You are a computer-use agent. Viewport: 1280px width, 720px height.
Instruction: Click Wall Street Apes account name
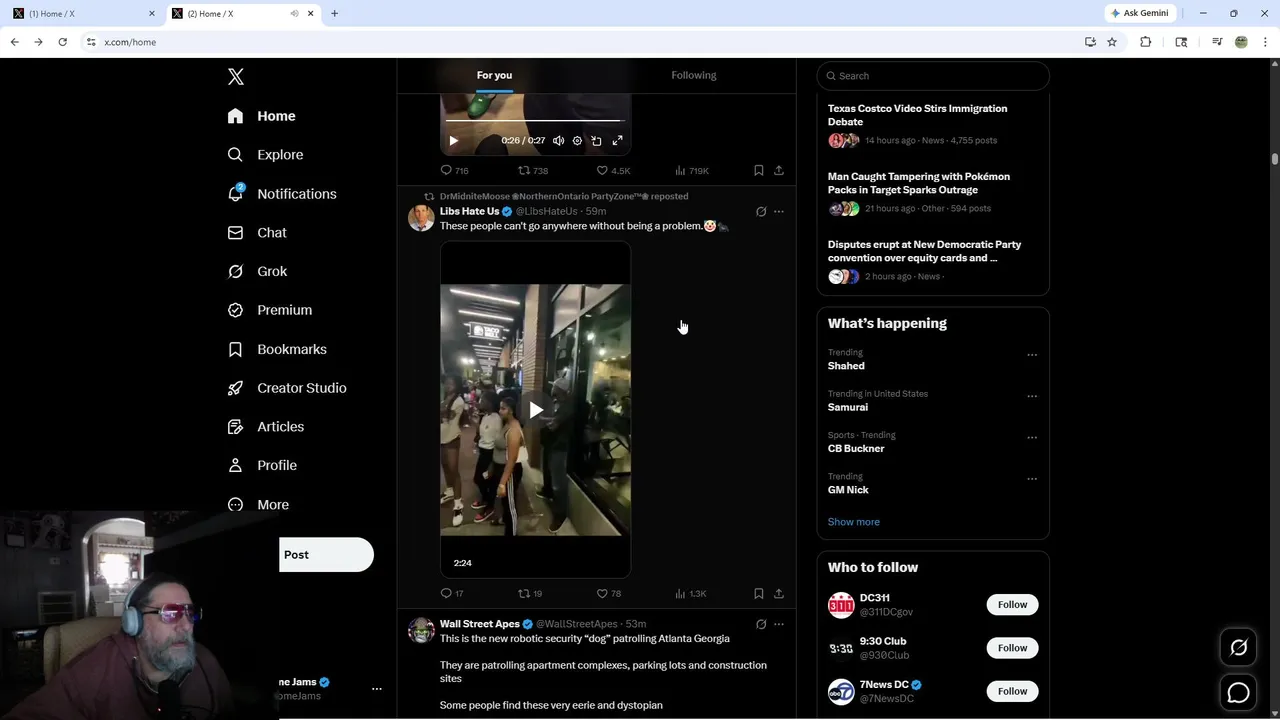click(480, 624)
